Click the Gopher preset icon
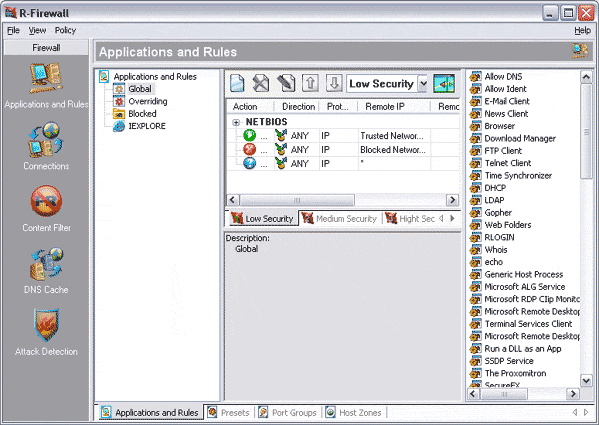The width and height of the screenshot is (599, 425). (x=475, y=212)
